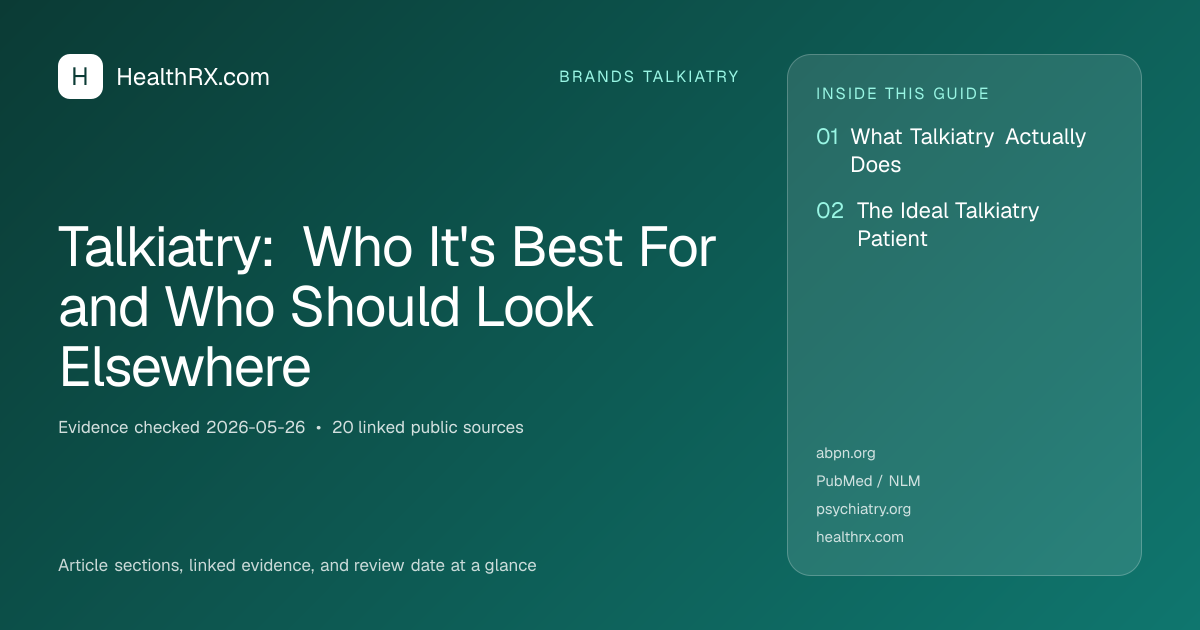
Task: Click the psychiatry.org source
Action: (x=864, y=509)
